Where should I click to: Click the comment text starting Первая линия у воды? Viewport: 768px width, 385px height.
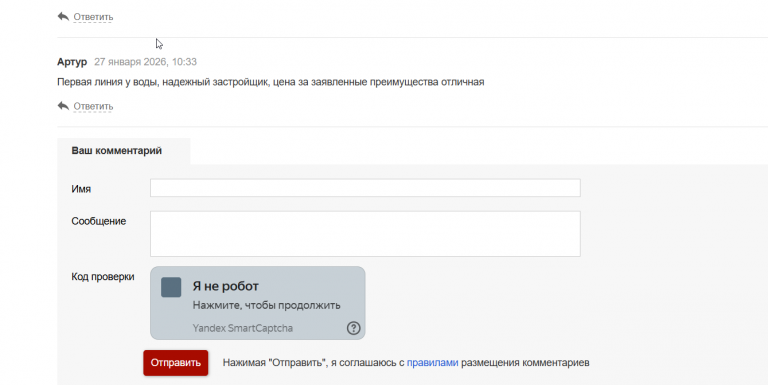(x=270, y=82)
